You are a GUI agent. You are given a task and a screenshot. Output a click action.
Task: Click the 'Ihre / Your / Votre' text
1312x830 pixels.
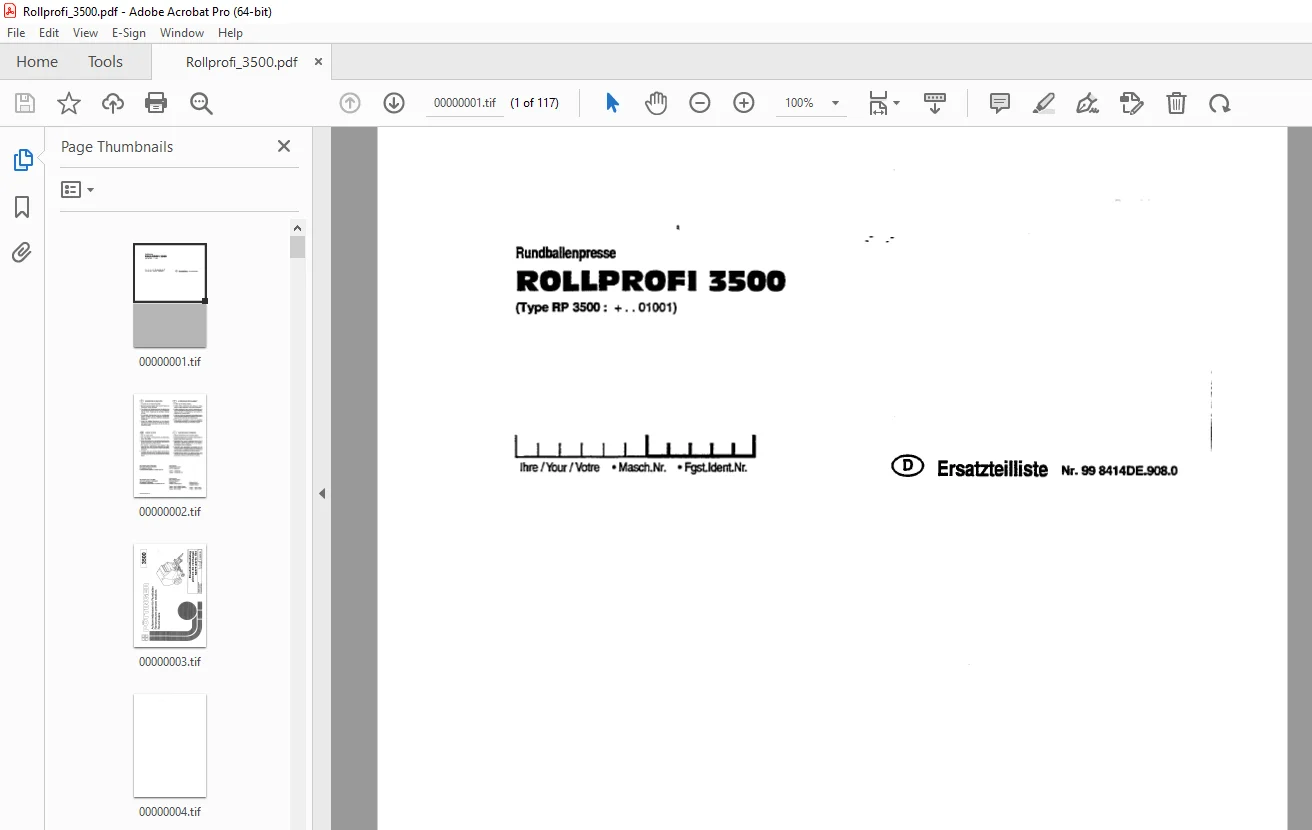coord(560,467)
